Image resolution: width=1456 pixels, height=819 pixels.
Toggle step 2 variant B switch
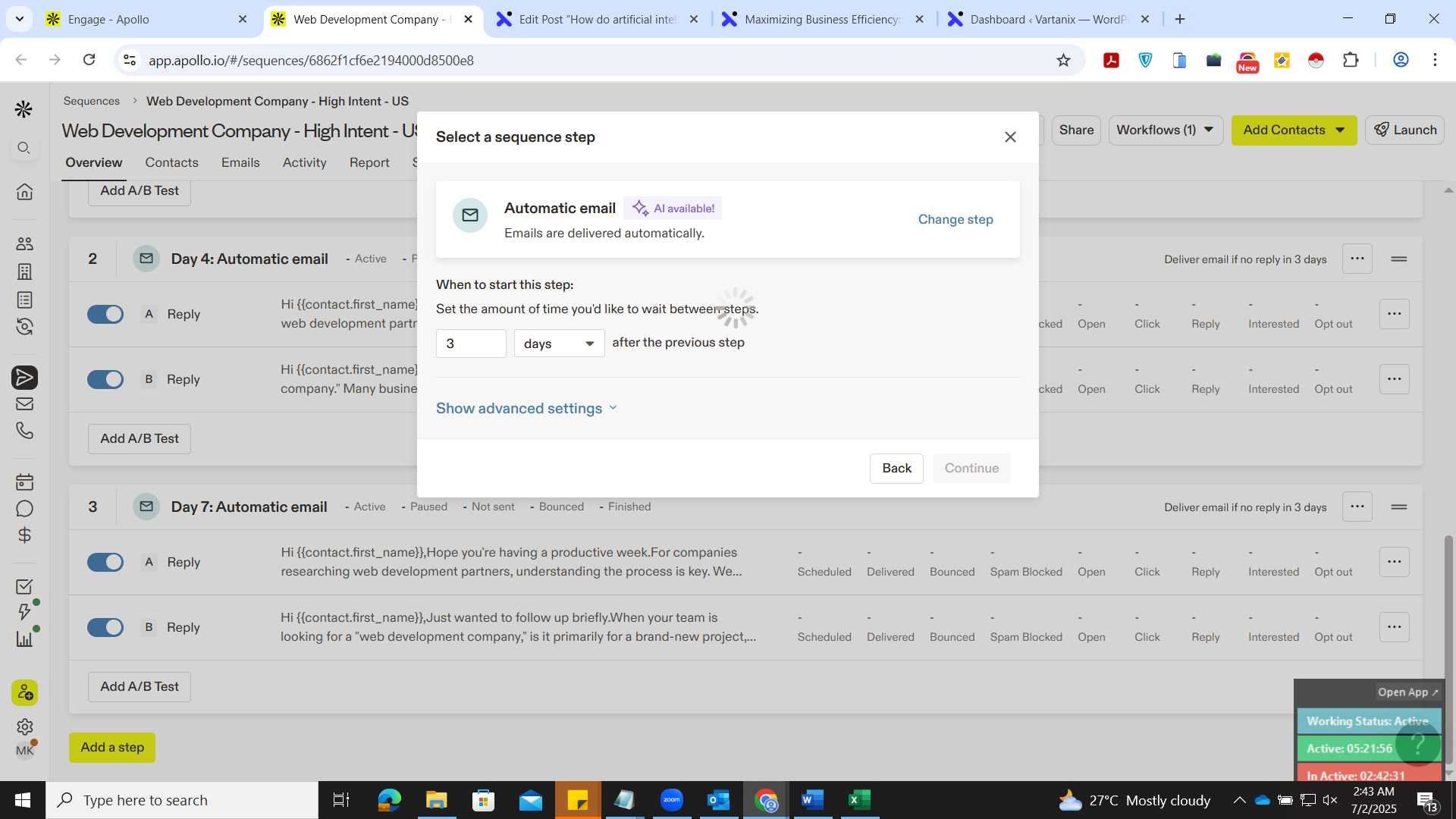[105, 379]
